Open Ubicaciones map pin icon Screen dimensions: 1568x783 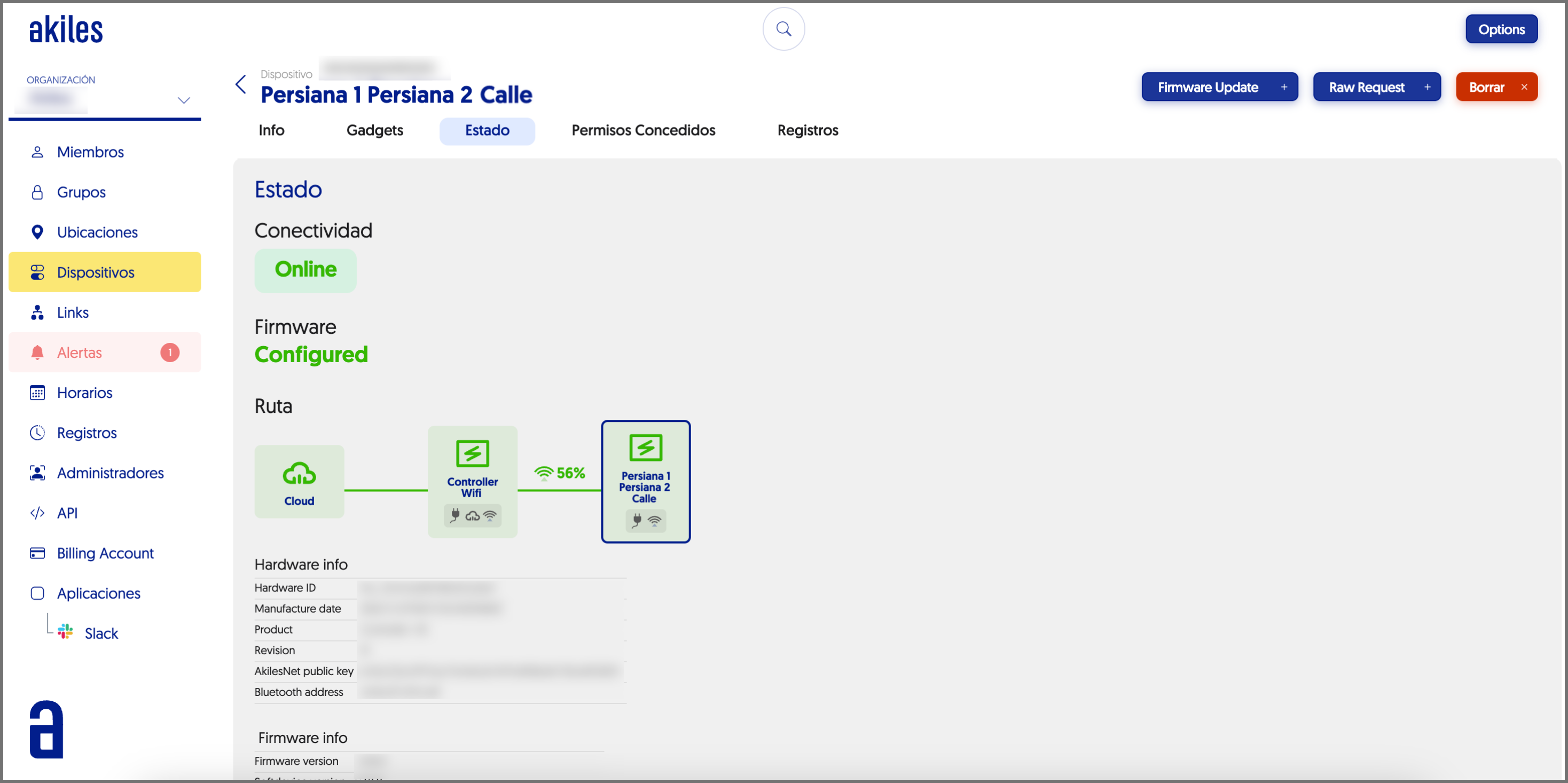37,232
